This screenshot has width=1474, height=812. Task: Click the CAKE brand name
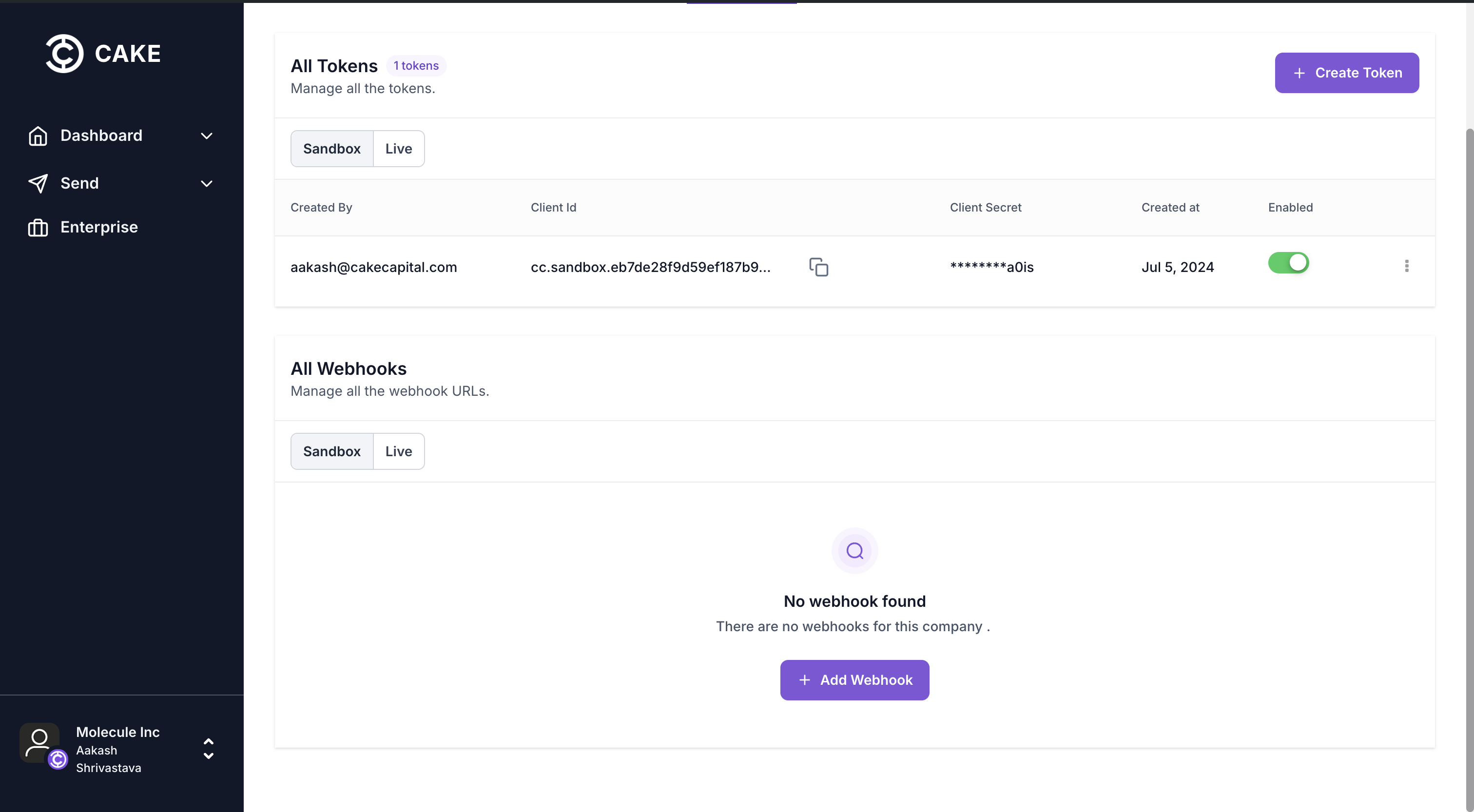pos(128,54)
